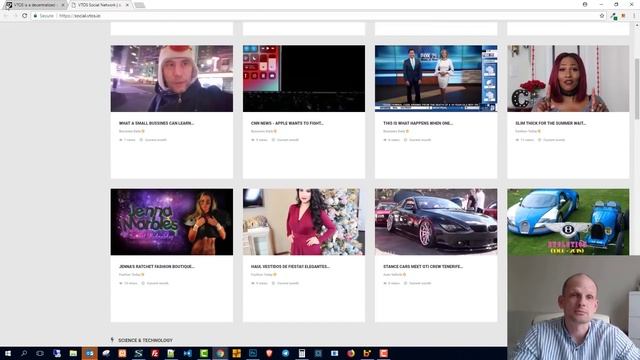Open Visual Studio Code taskbar icon
The height and width of the screenshot is (360, 640).
(187, 353)
